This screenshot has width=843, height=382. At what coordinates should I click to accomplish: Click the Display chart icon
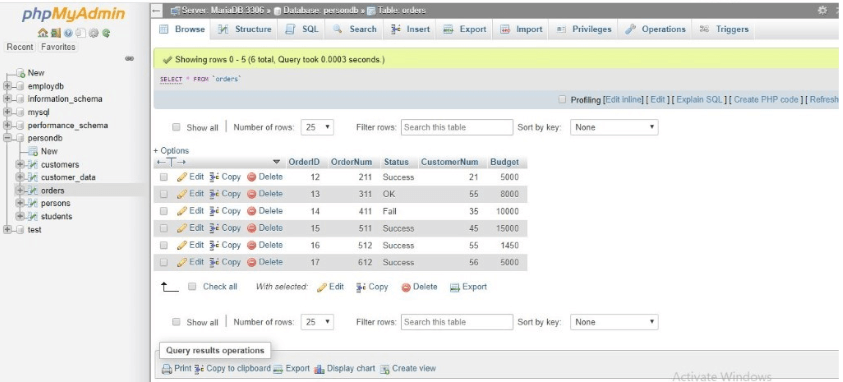coord(319,369)
